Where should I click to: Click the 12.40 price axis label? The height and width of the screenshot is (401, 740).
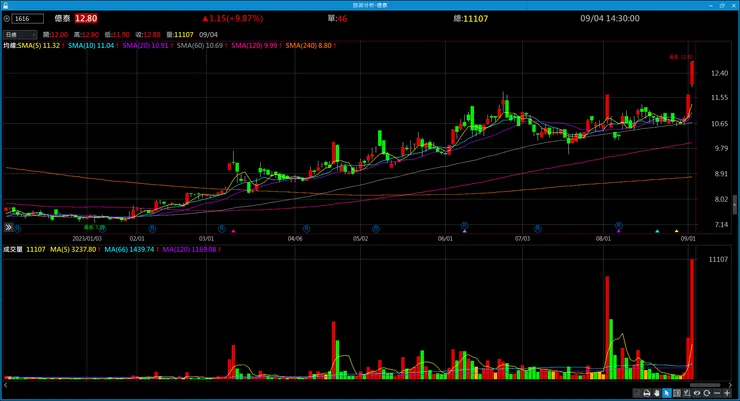click(x=719, y=73)
